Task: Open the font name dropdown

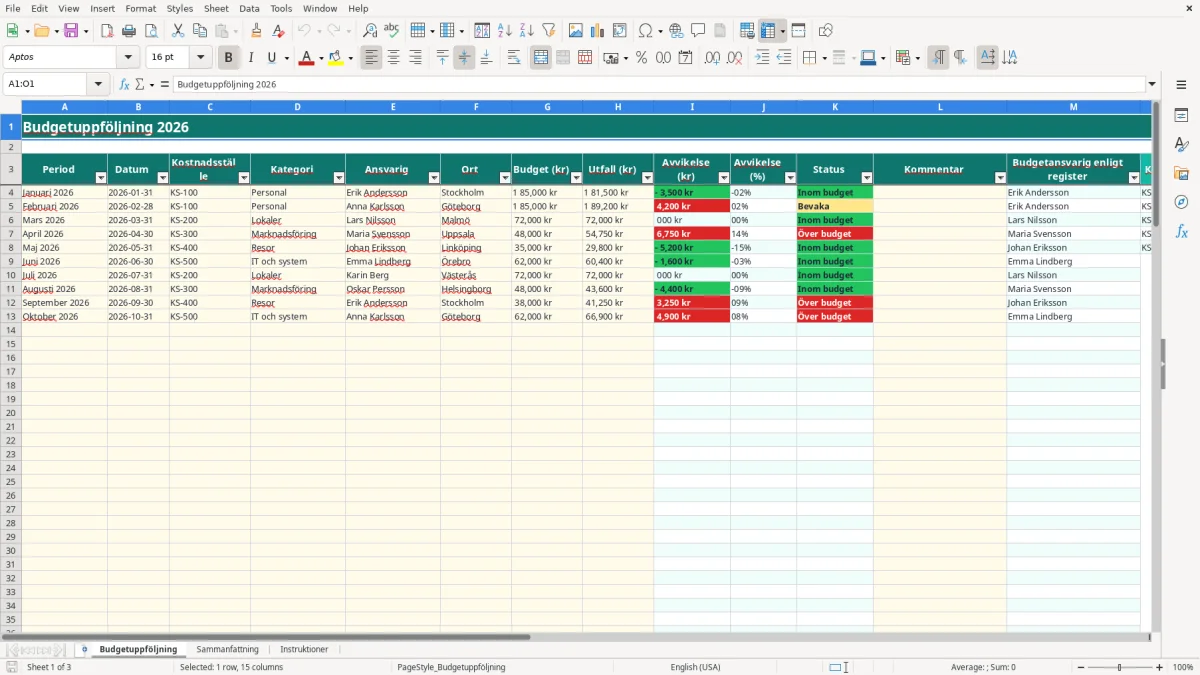Action: (128, 58)
